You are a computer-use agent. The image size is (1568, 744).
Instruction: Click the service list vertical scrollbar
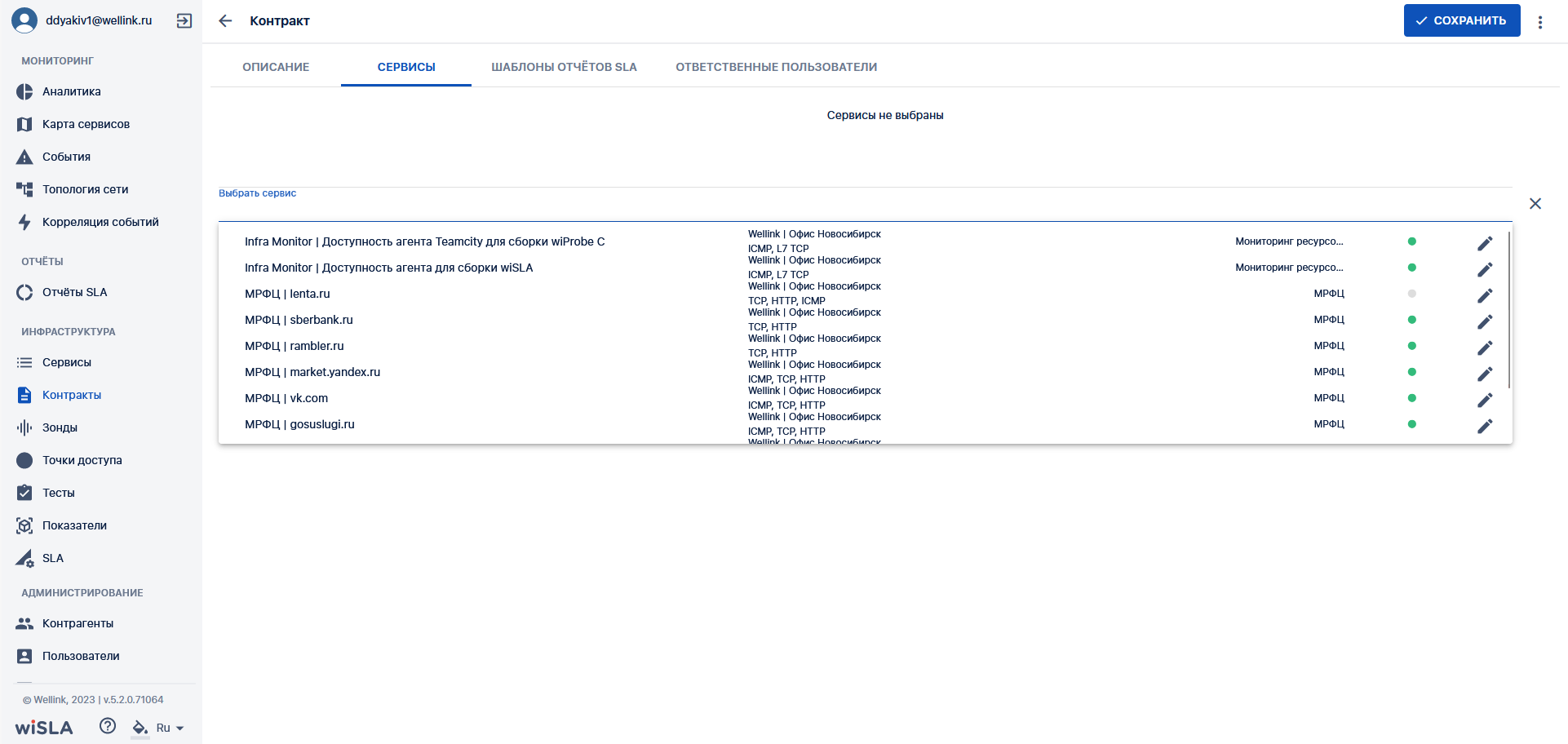pos(1509,310)
